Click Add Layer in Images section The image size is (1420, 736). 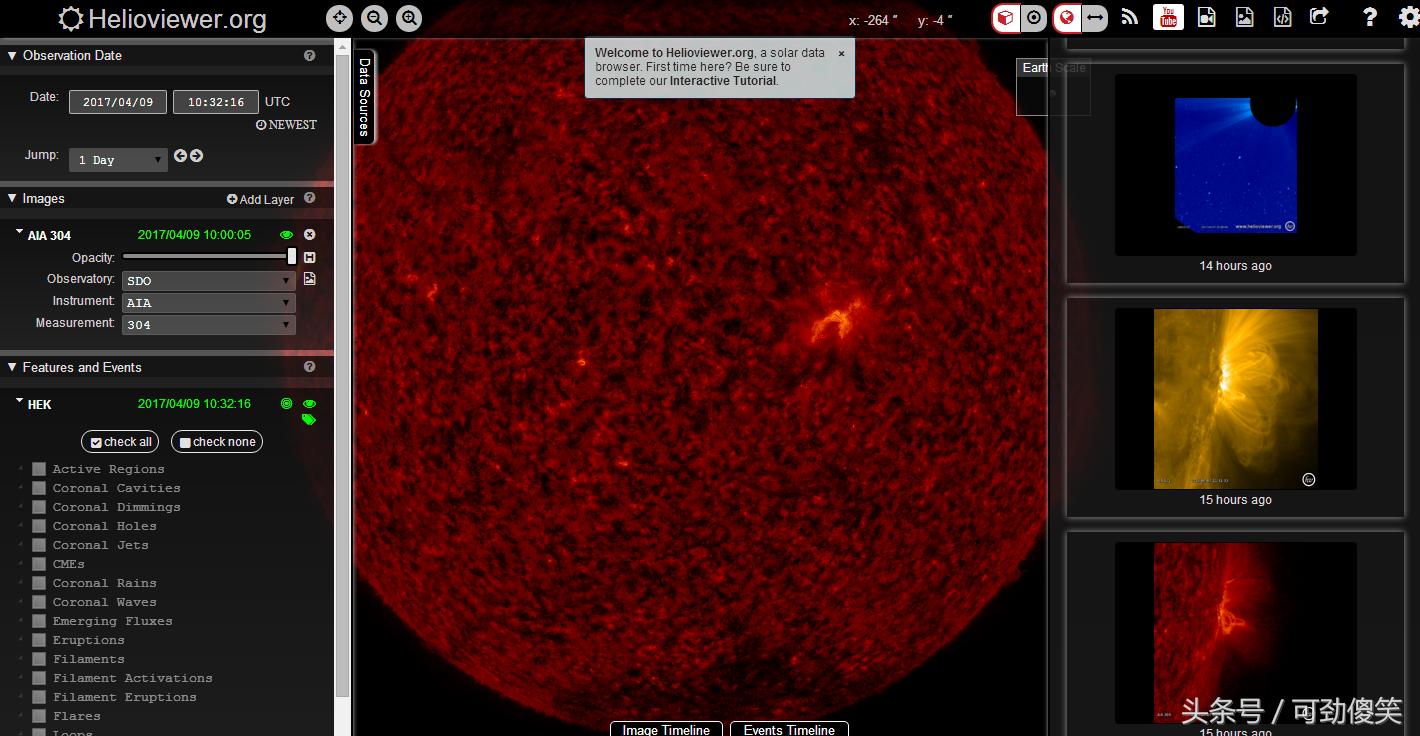pyautogui.click(x=261, y=199)
